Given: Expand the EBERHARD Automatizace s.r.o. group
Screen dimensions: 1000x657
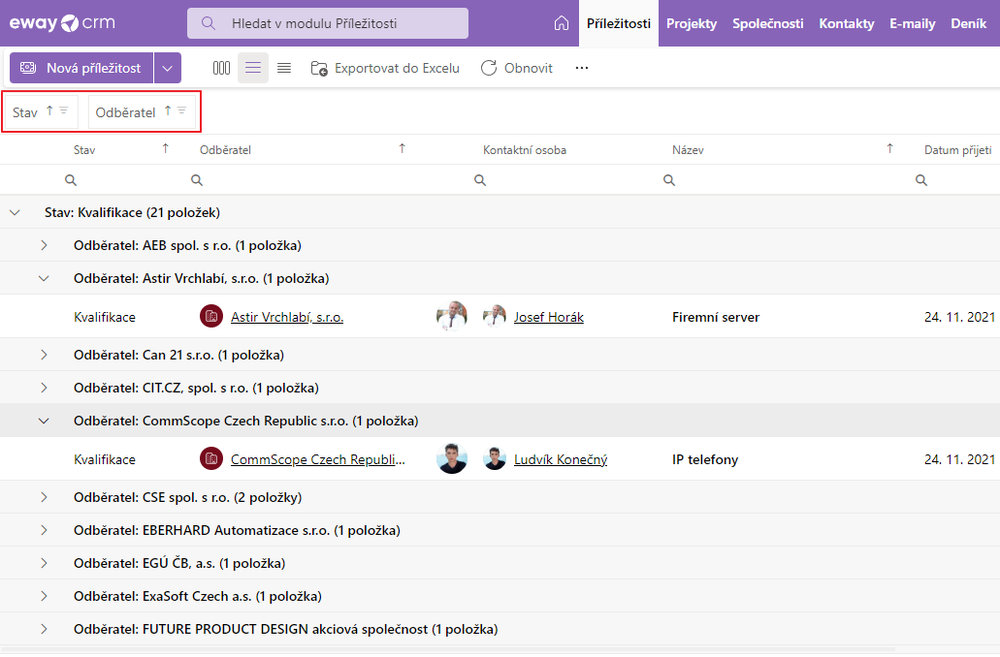Looking at the screenshot, I should [x=43, y=530].
